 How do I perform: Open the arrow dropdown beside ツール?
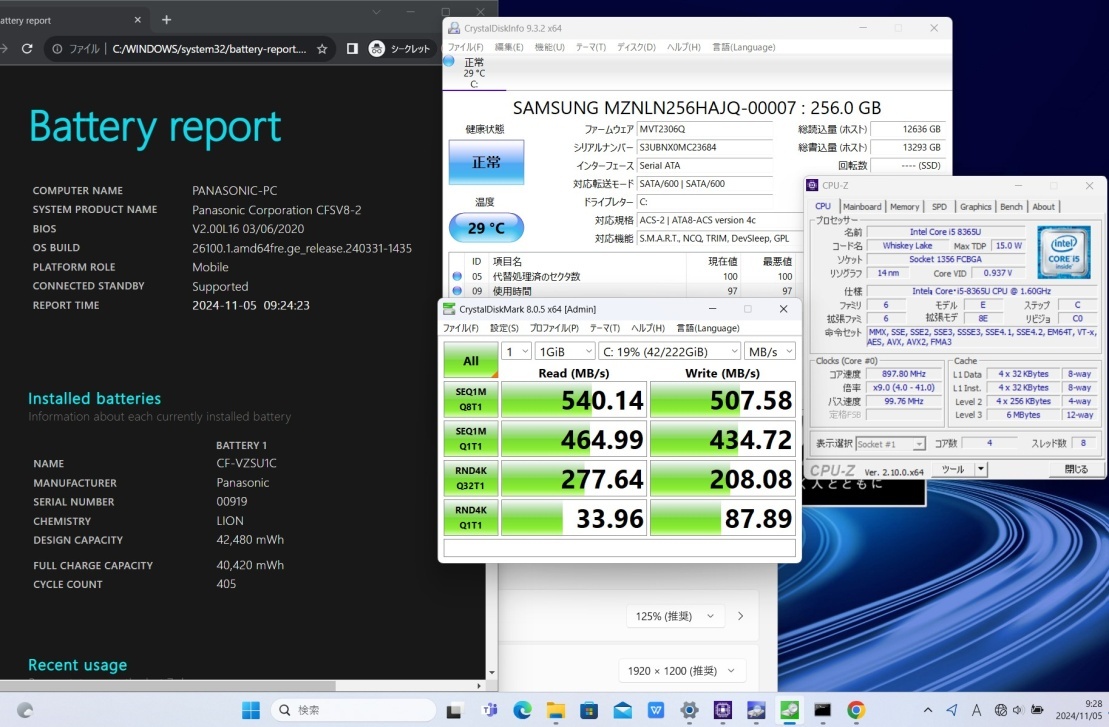click(981, 469)
